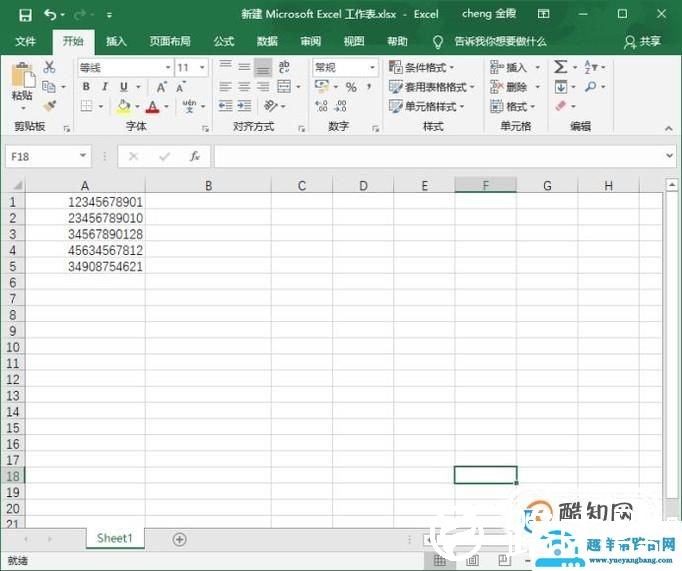Click the Format Painter brush icon

[50, 105]
